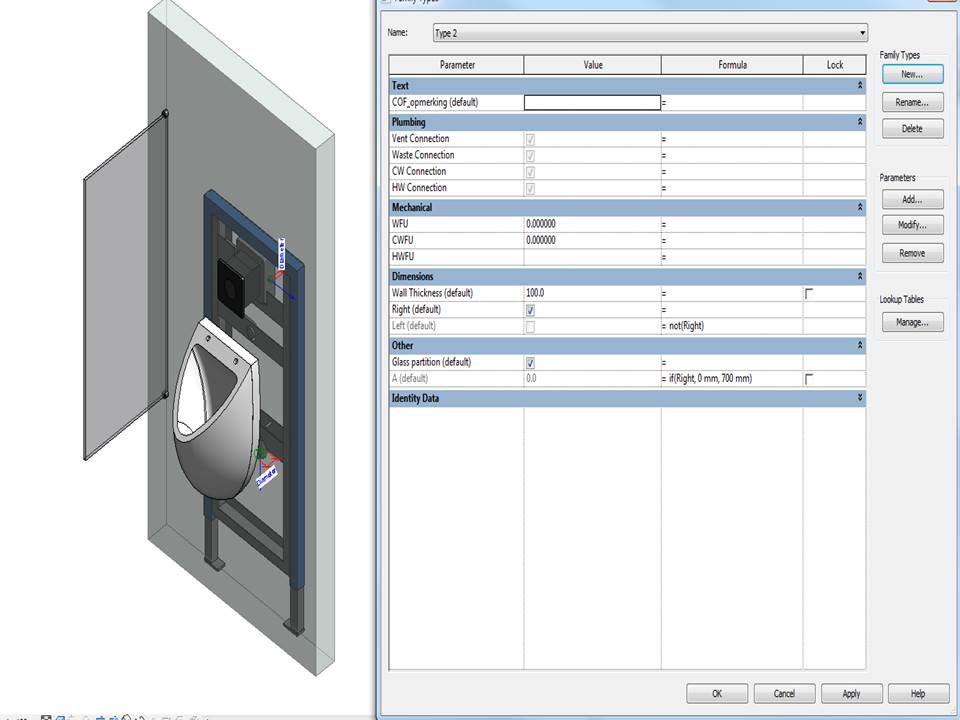Collapse the Mechanical parameter section
Screen dimensions: 960x720
(x=857, y=207)
